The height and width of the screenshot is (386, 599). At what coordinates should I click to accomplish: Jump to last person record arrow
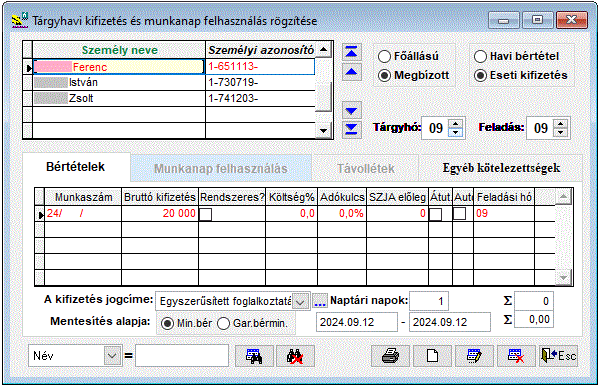351,130
